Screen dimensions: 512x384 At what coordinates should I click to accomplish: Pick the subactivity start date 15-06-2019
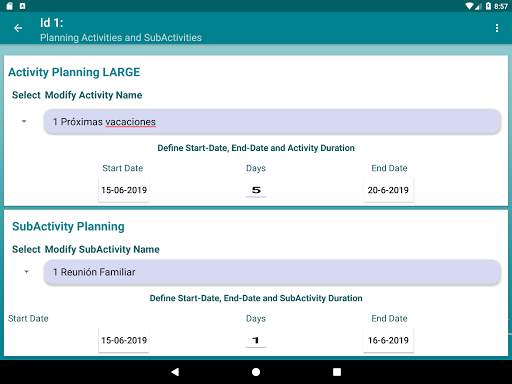click(x=124, y=340)
